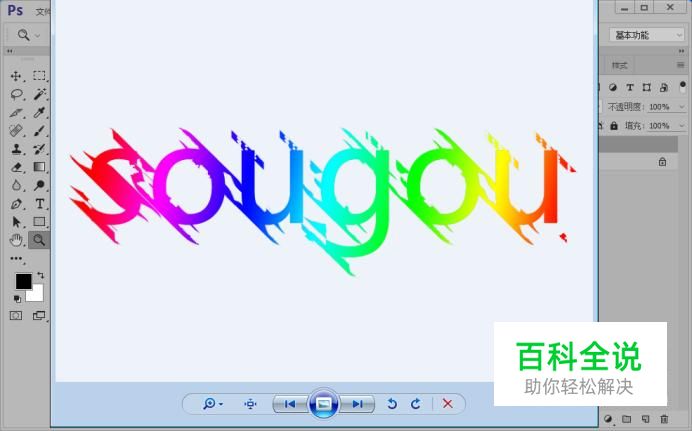This screenshot has height=431, width=692.
Task: Open the extra tools ellipsis menu
Action: pyautogui.click(x=16, y=259)
